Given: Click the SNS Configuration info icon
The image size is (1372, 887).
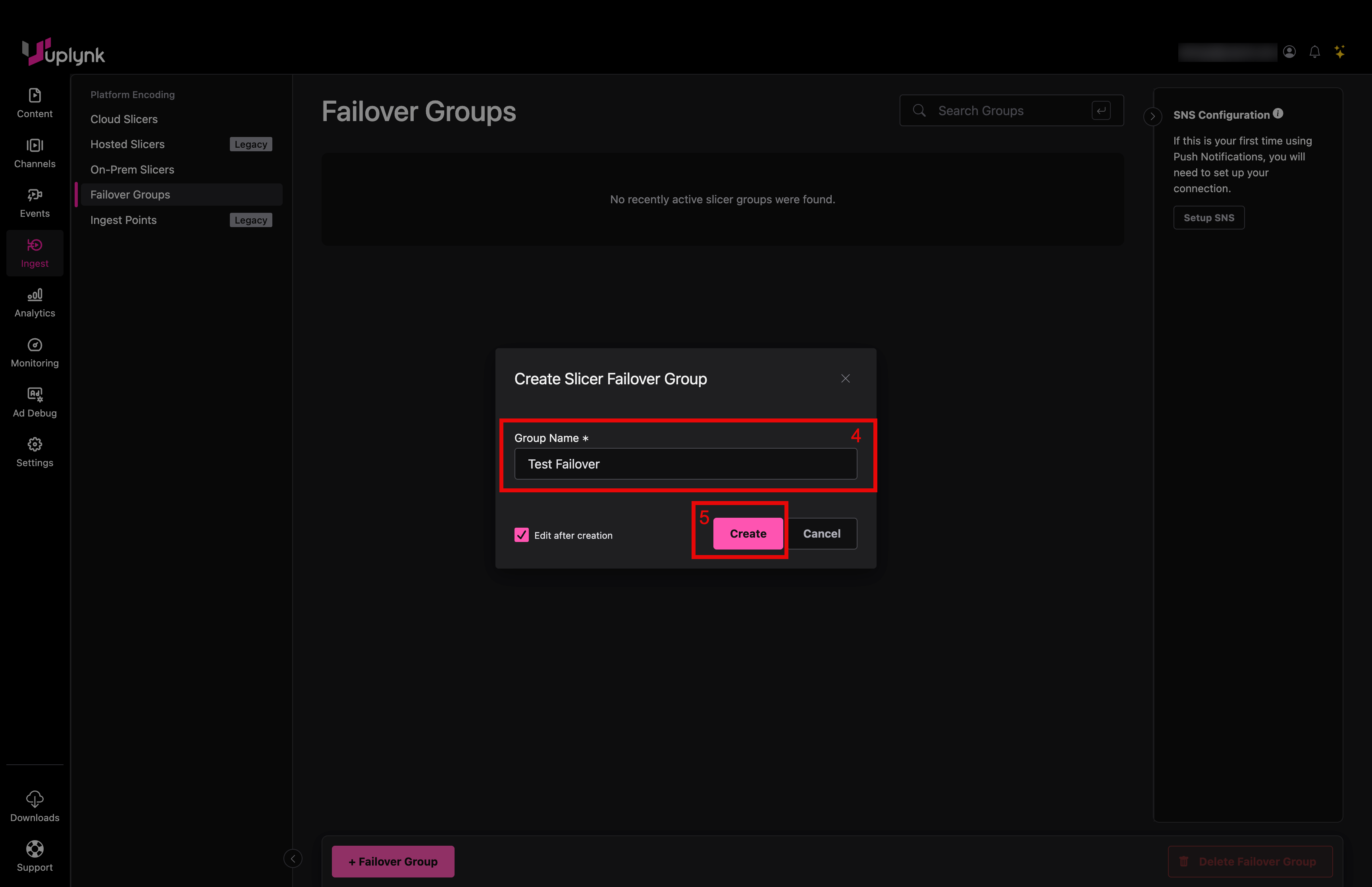Looking at the screenshot, I should click(1278, 114).
